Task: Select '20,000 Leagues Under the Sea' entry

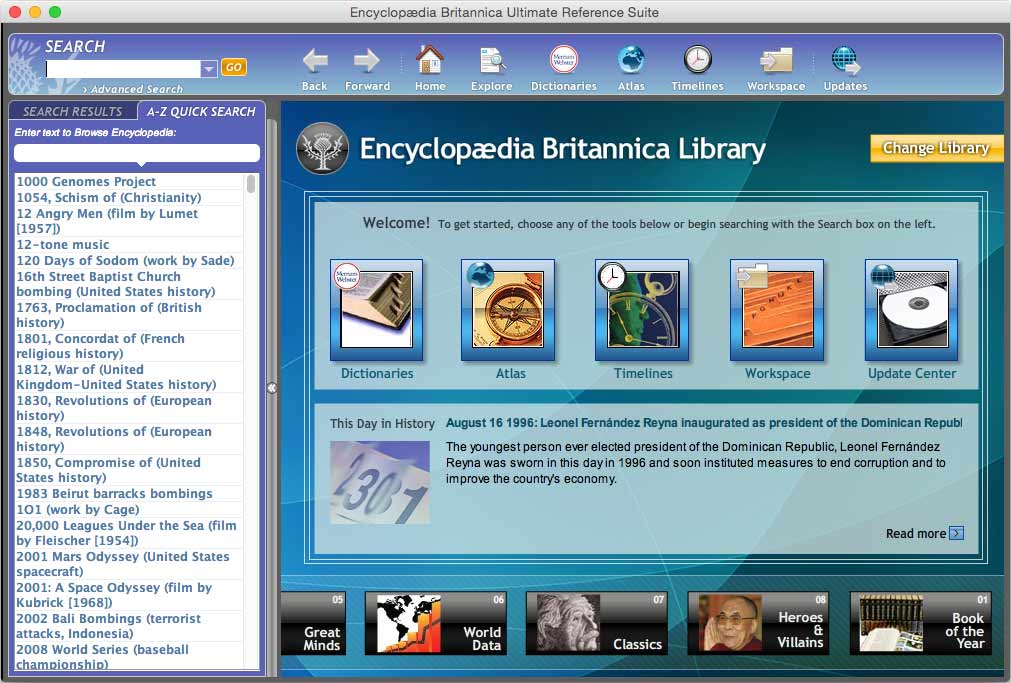Action: coord(126,533)
